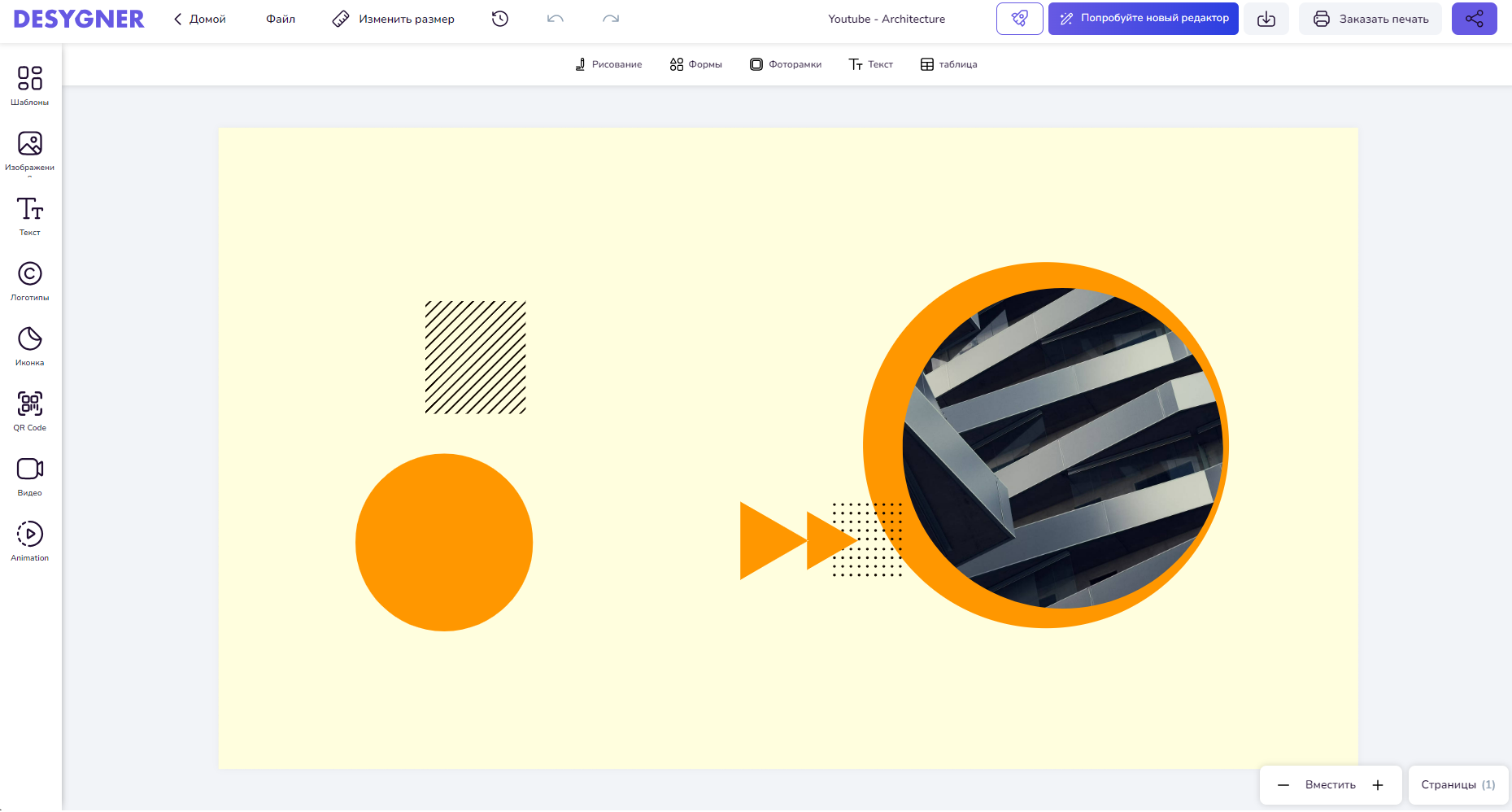
Task: Click the DESYGNER logo
Action: tap(79, 19)
